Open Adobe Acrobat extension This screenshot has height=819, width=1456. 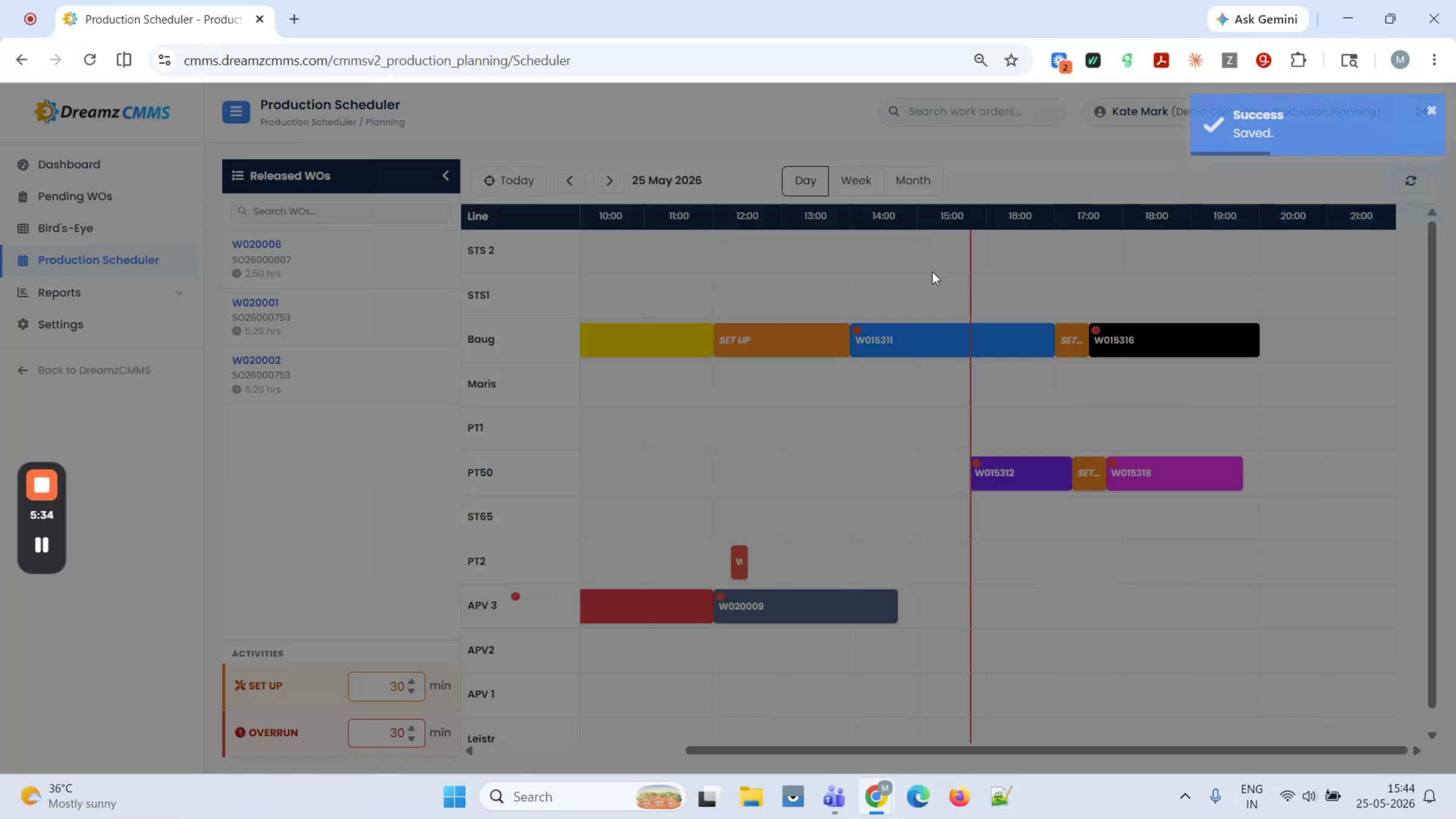[1161, 60]
